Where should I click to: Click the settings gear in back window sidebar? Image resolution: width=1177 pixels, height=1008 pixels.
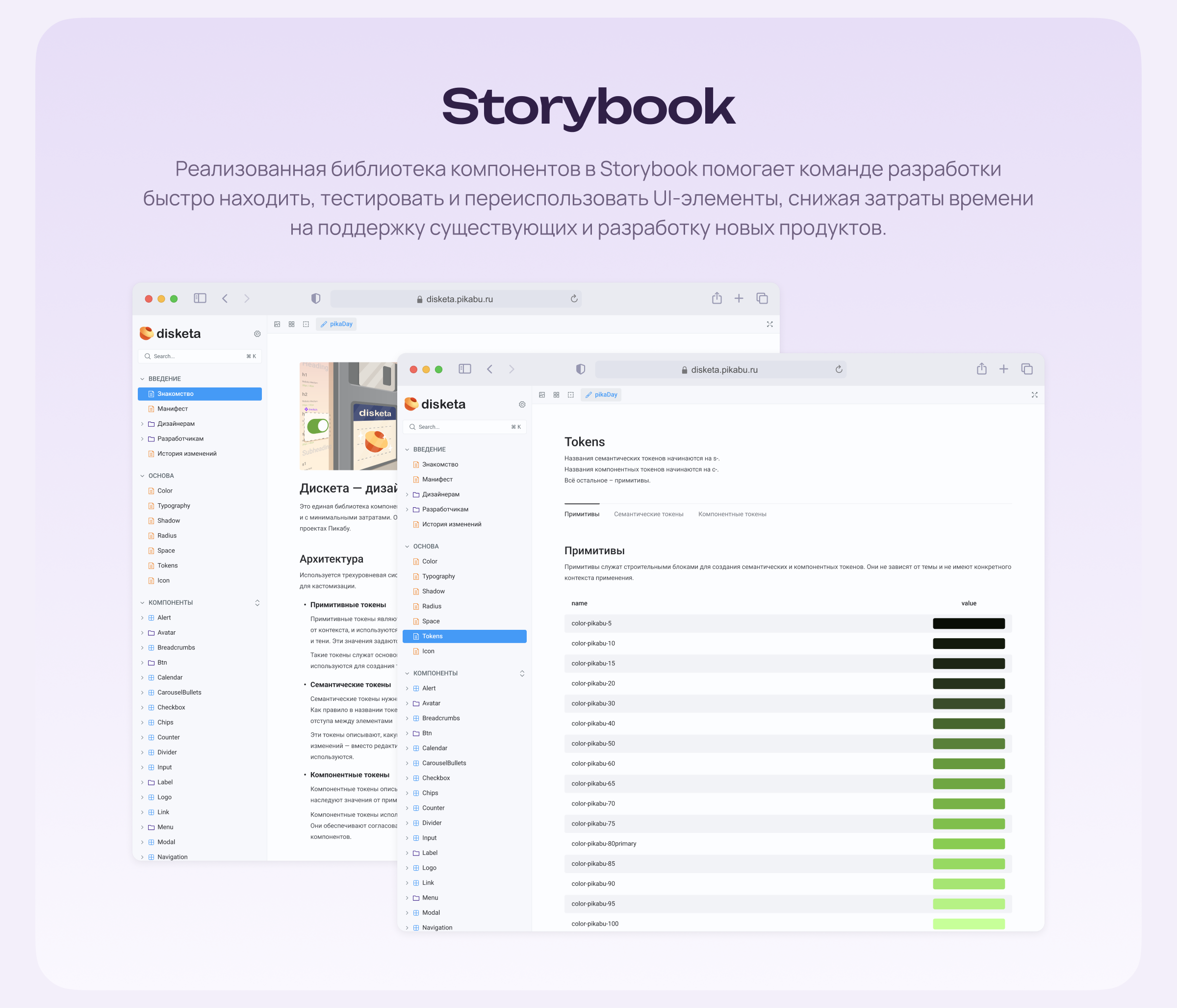tap(257, 334)
